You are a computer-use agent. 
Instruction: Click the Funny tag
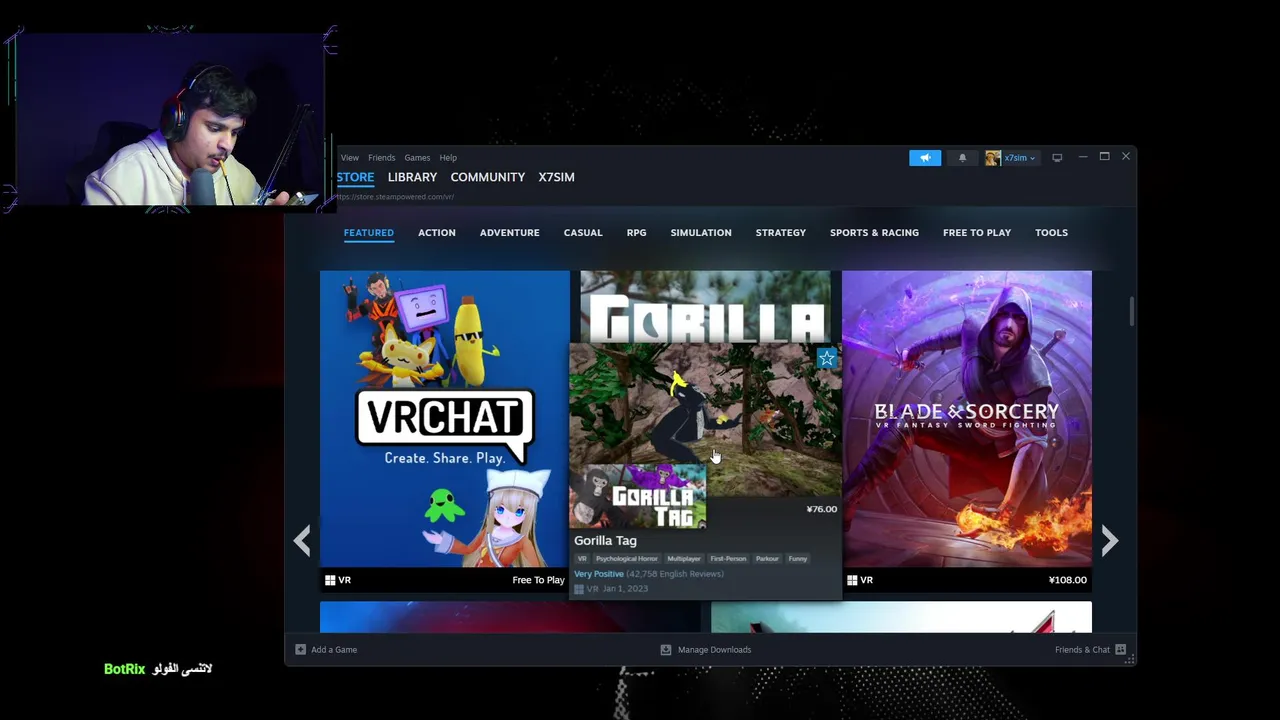pos(797,559)
